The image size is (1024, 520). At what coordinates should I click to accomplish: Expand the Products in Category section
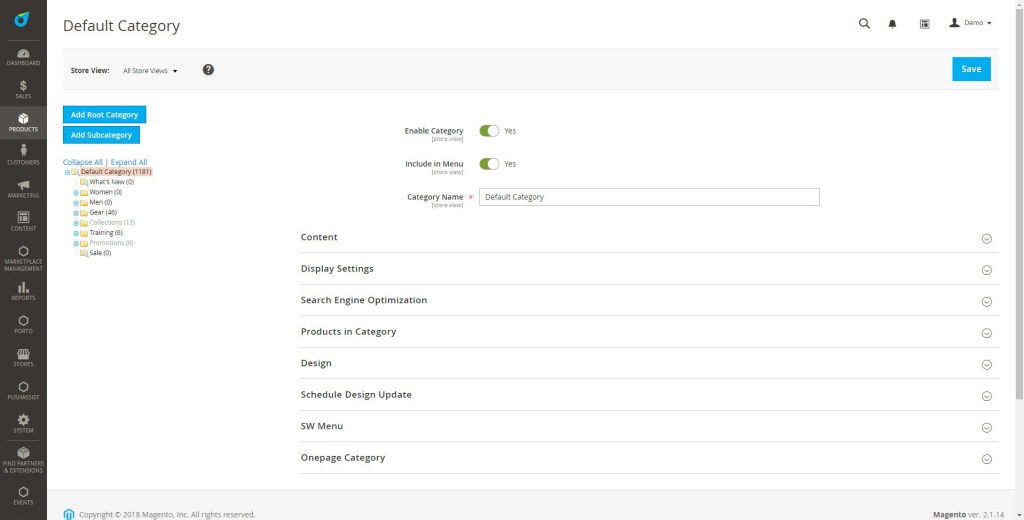pos(649,332)
